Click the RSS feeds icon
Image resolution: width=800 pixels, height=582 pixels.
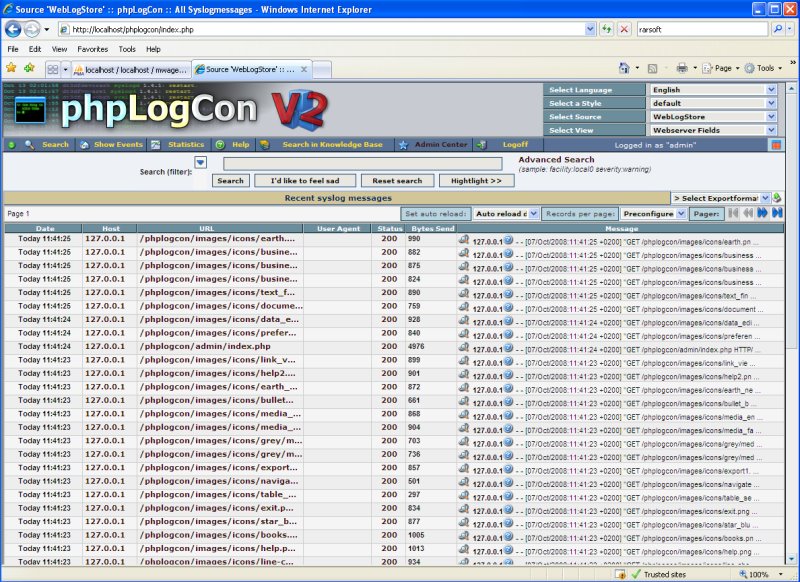pyautogui.click(x=652, y=68)
